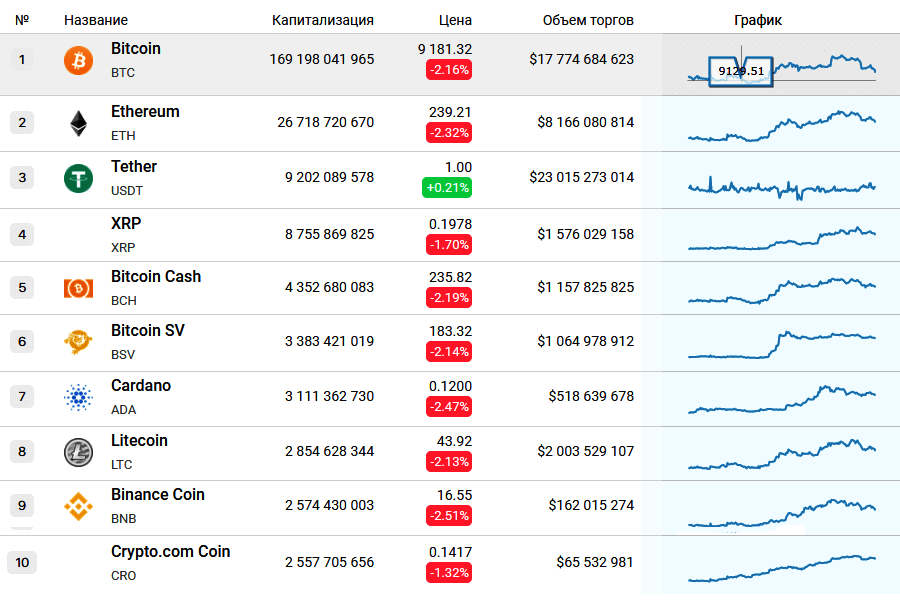
Task: Sort by Цена column header
Action: click(455, 20)
